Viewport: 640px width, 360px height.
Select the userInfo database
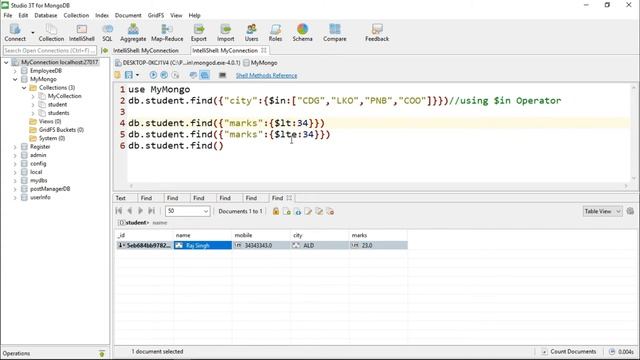point(40,198)
